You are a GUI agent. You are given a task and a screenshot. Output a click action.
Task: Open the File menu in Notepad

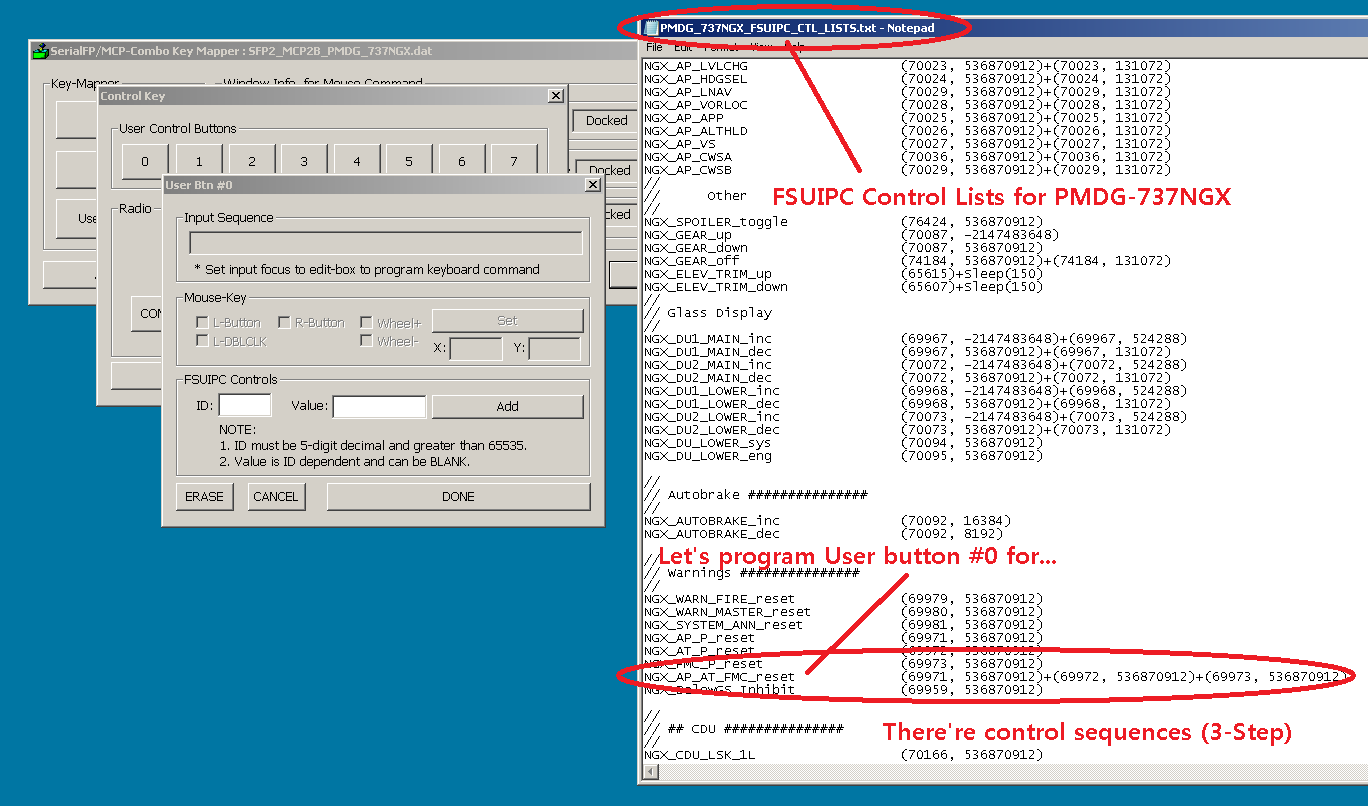click(x=654, y=47)
